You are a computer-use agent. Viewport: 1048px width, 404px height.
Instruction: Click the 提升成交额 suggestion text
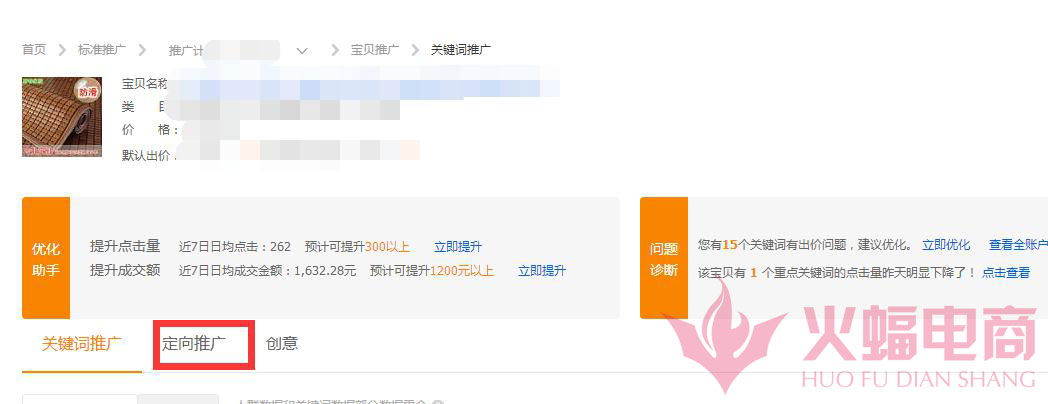tap(126, 270)
